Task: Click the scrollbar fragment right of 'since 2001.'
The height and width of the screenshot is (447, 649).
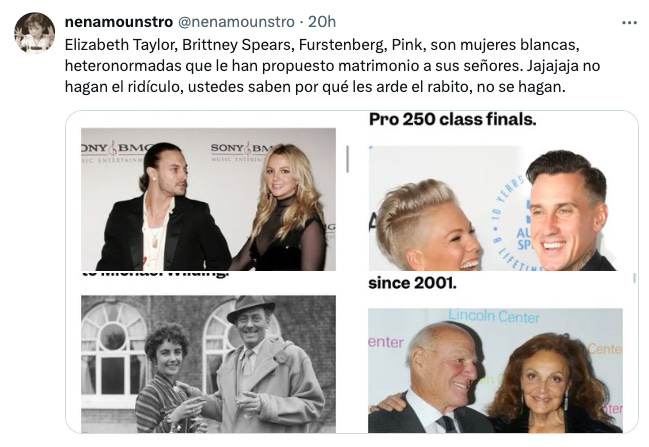Action: coord(634,278)
